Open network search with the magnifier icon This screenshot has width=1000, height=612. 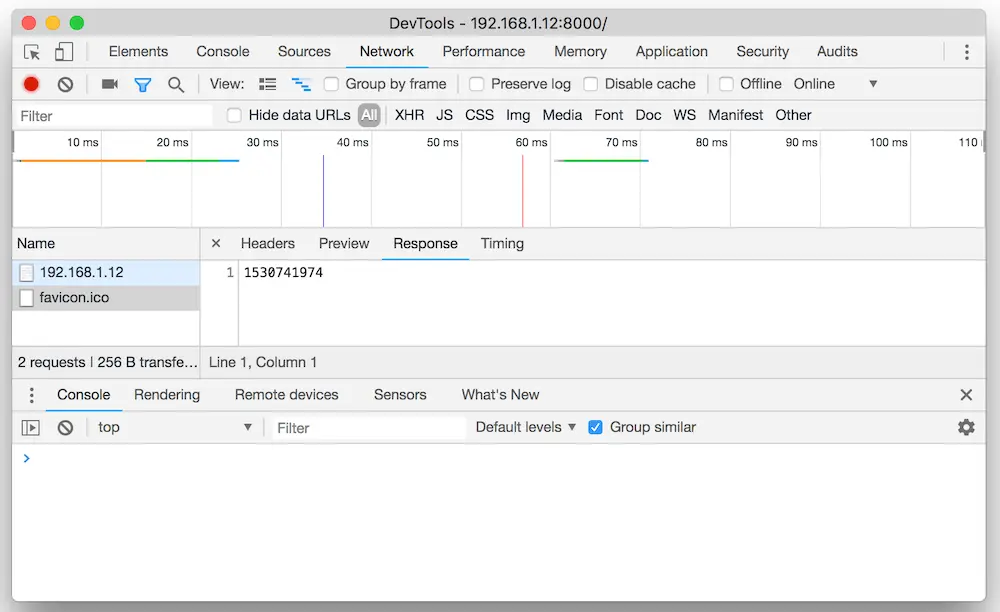click(176, 84)
